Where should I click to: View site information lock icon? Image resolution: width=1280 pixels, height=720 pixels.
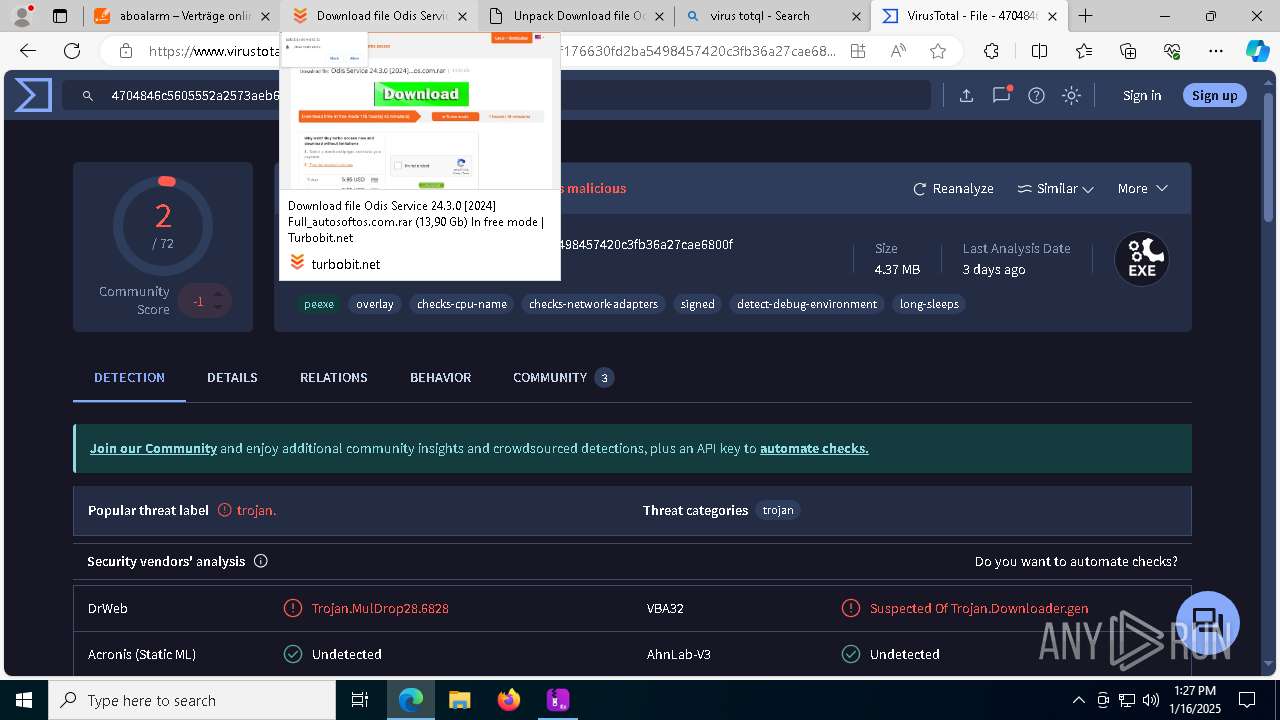click(x=125, y=52)
